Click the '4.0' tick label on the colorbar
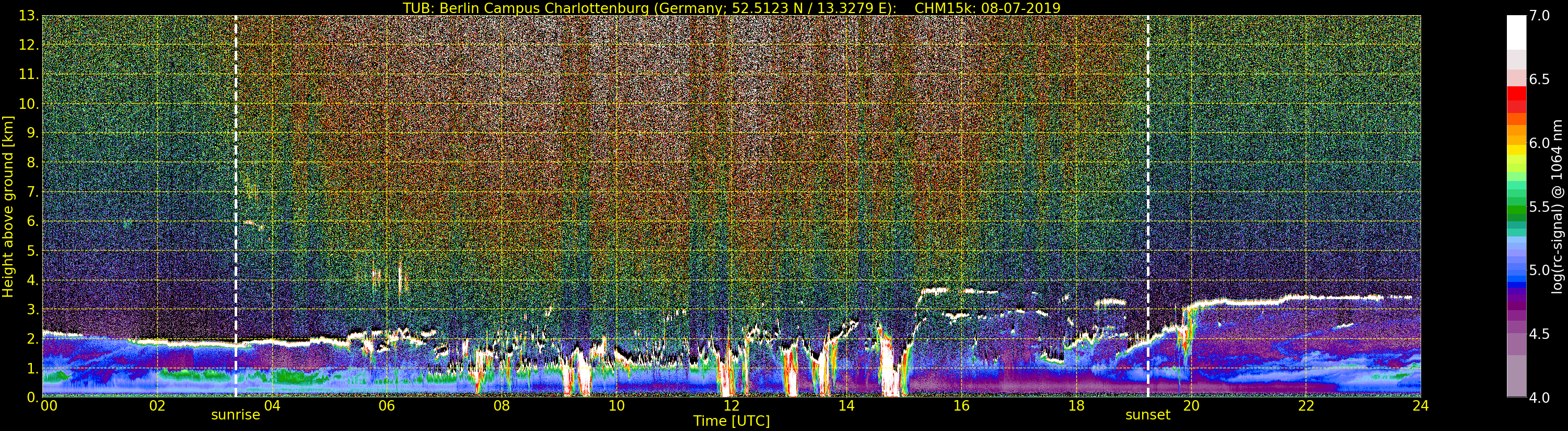 pos(1539,398)
